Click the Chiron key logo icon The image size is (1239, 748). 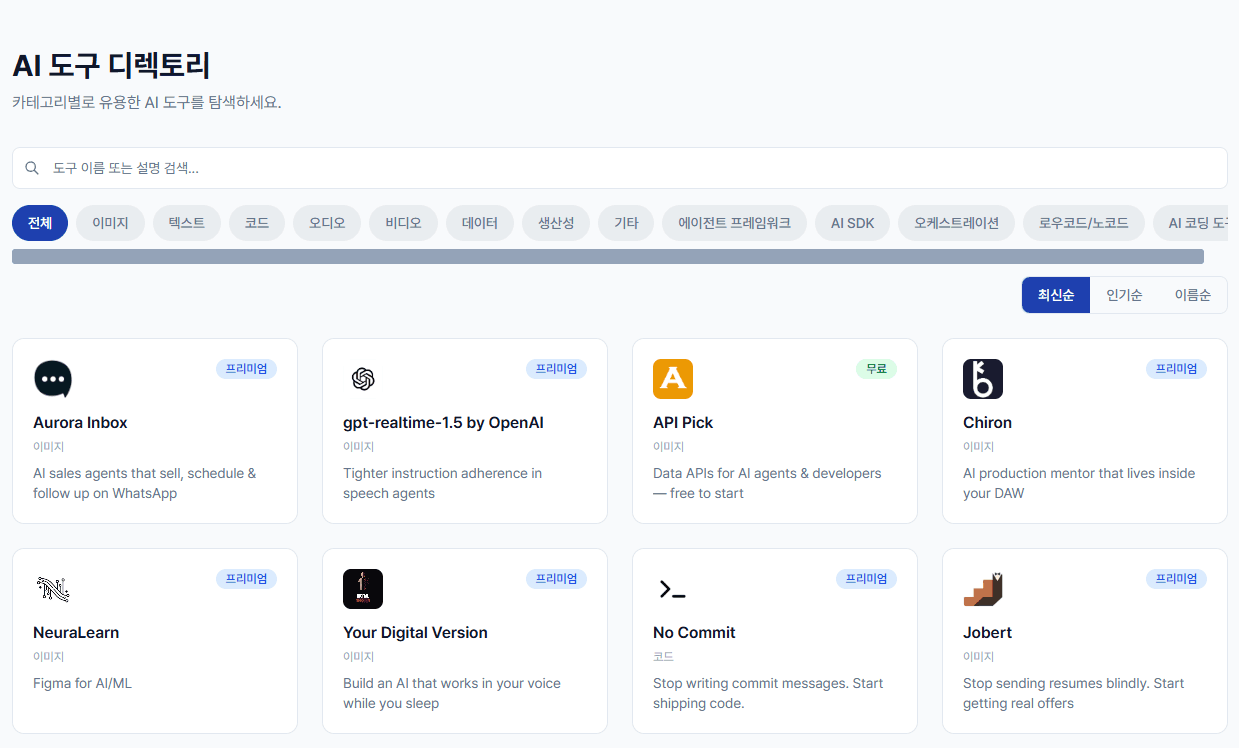click(983, 379)
